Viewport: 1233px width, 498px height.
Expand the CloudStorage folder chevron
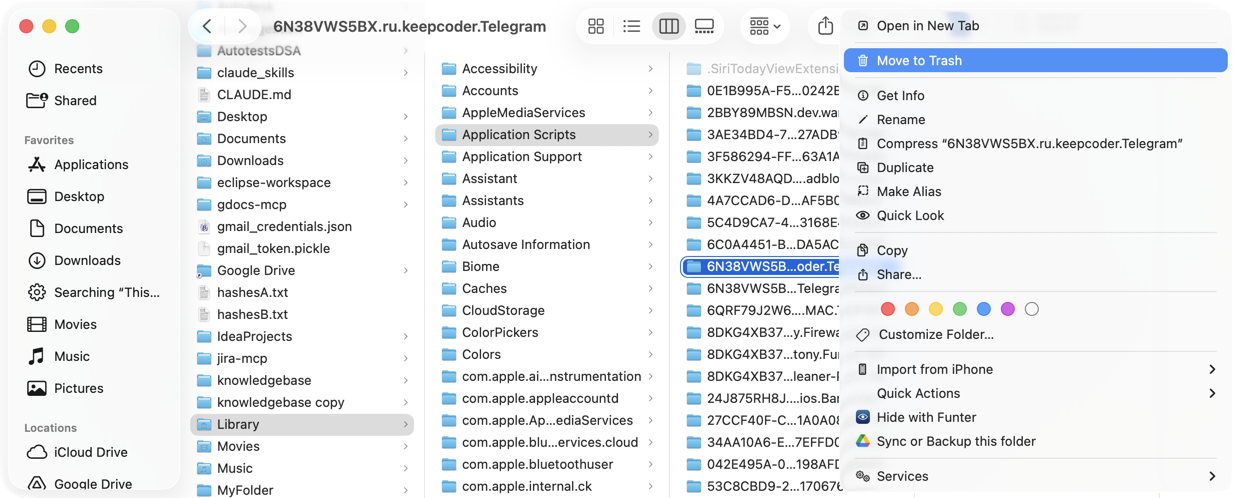click(x=651, y=311)
